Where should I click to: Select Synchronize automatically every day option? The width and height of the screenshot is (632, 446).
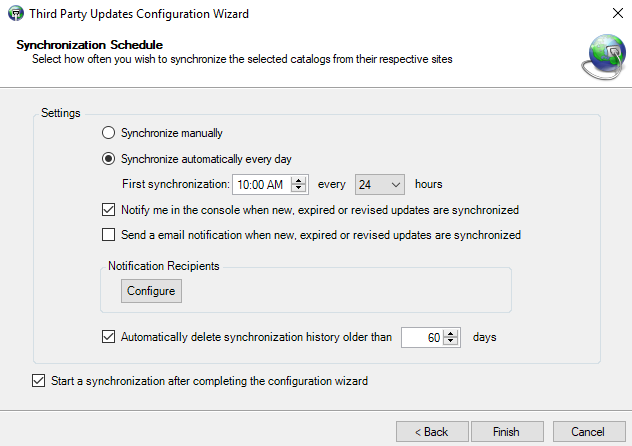coord(109,159)
